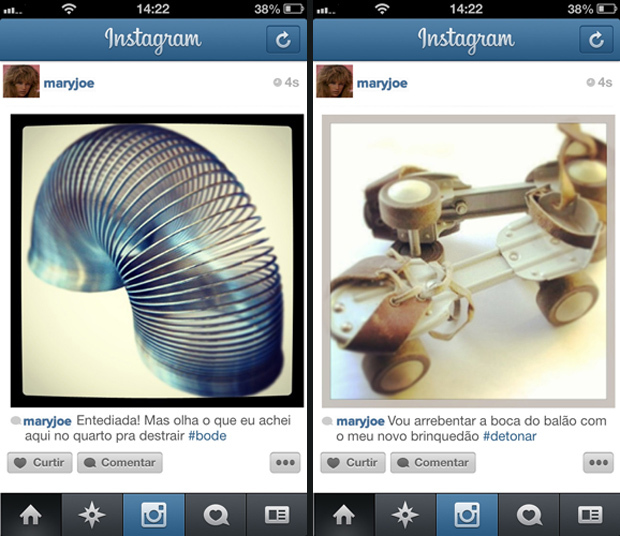Open profile card tab on left screen
Image resolution: width=620 pixels, height=536 pixels.
tap(277, 515)
